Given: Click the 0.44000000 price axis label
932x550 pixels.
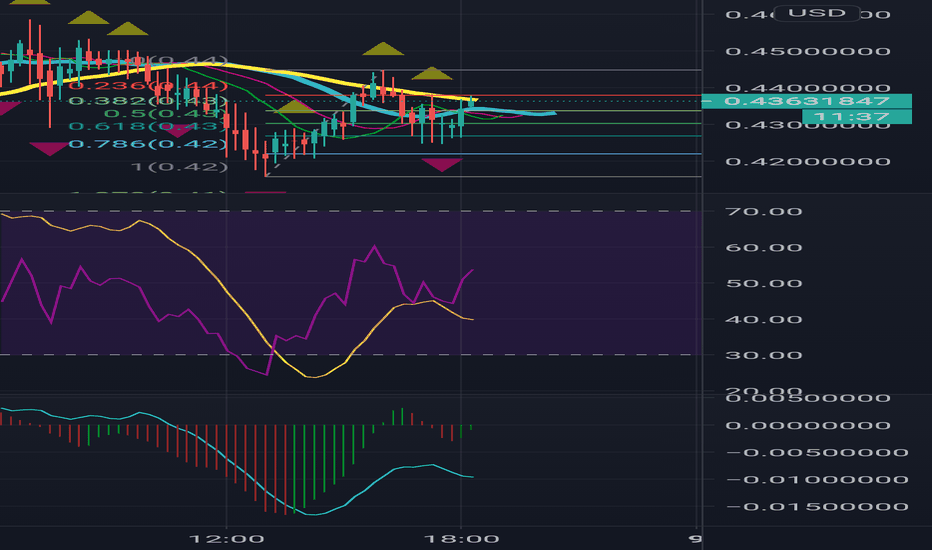Looking at the screenshot, I should (807, 88).
